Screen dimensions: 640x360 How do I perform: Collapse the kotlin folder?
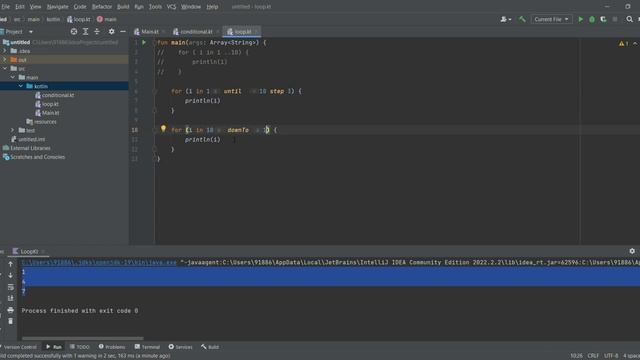[20, 86]
